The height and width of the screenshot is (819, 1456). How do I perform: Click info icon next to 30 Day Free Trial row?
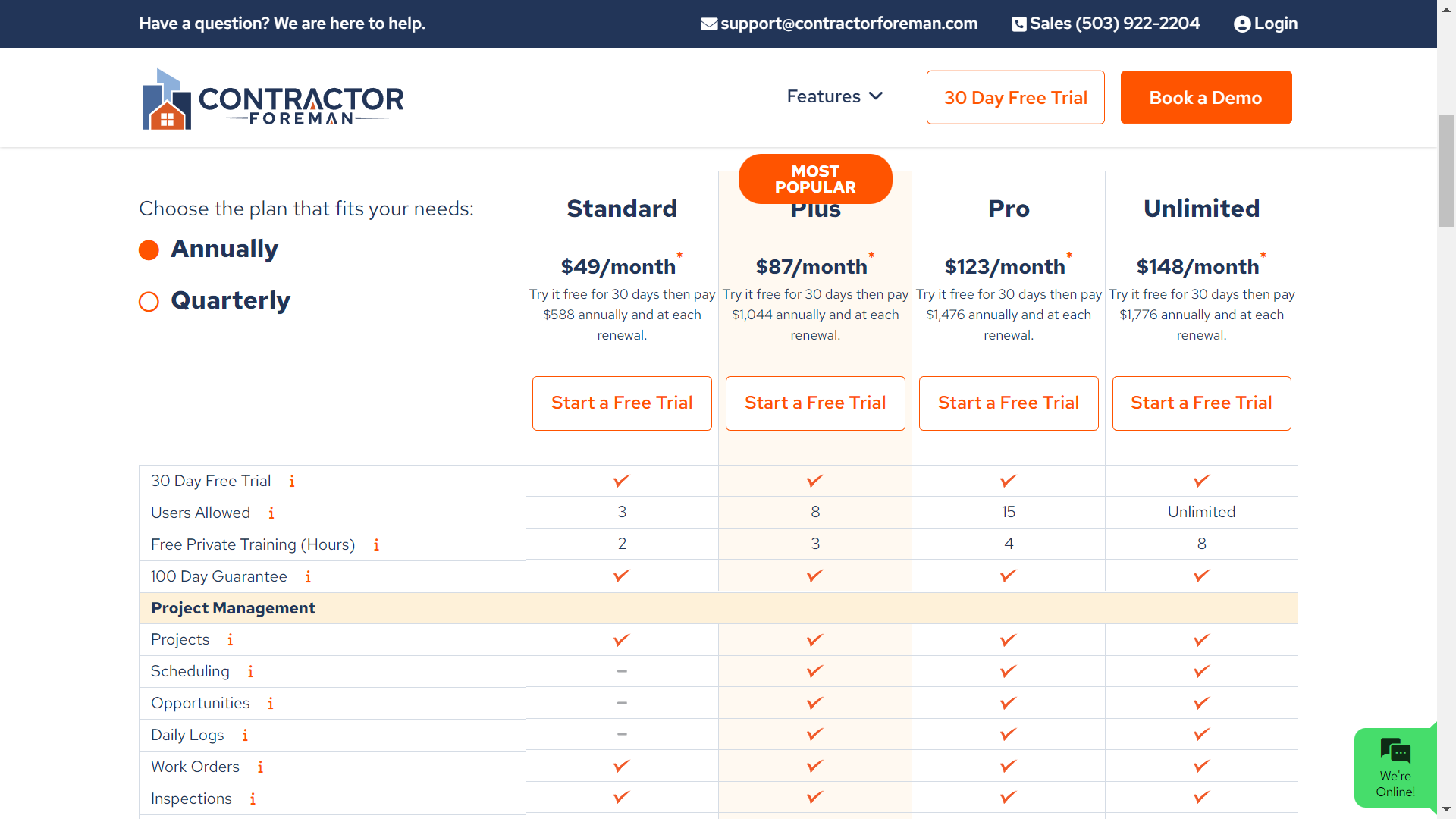click(292, 482)
